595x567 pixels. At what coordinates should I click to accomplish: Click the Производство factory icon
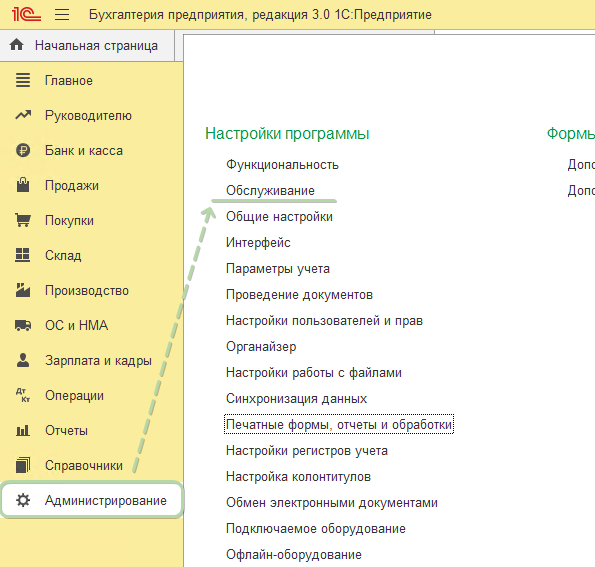[23, 290]
